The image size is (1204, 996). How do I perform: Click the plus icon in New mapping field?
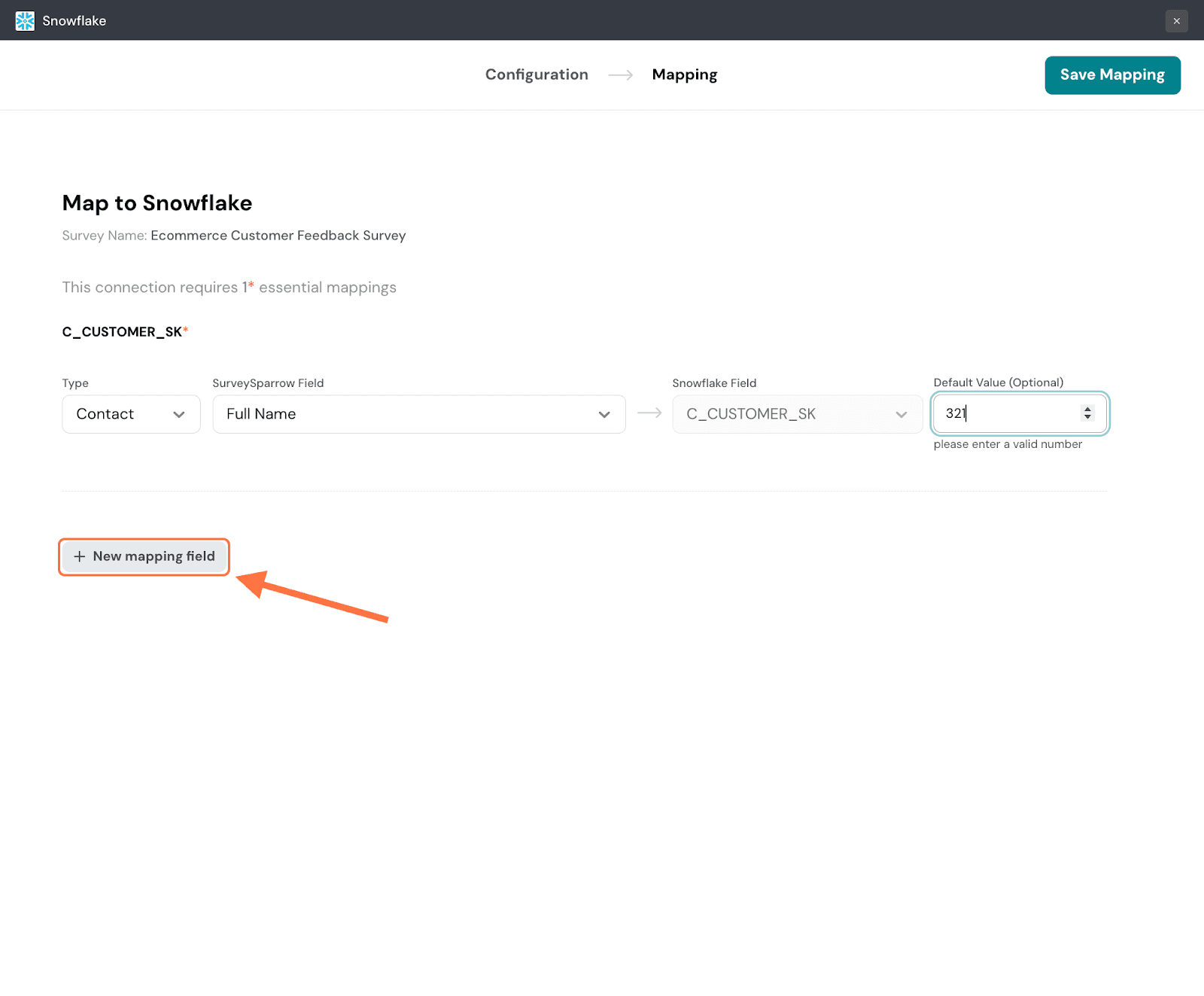(x=79, y=556)
